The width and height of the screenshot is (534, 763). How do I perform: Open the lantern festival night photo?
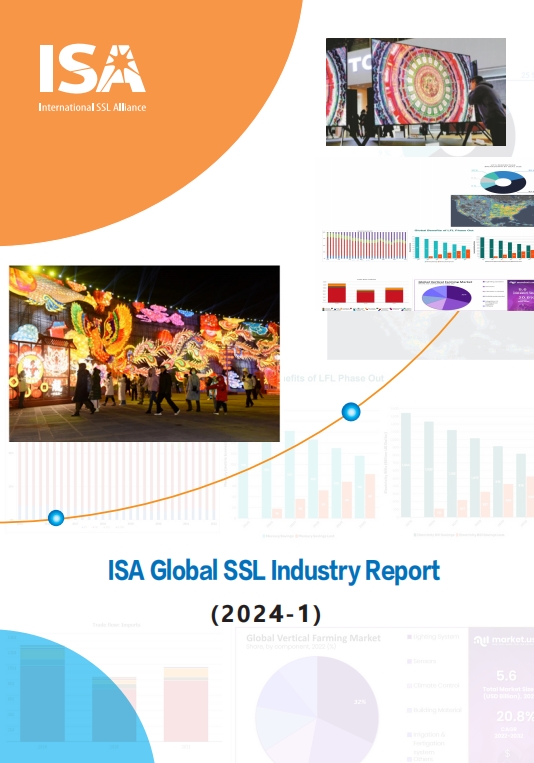[144, 353]
